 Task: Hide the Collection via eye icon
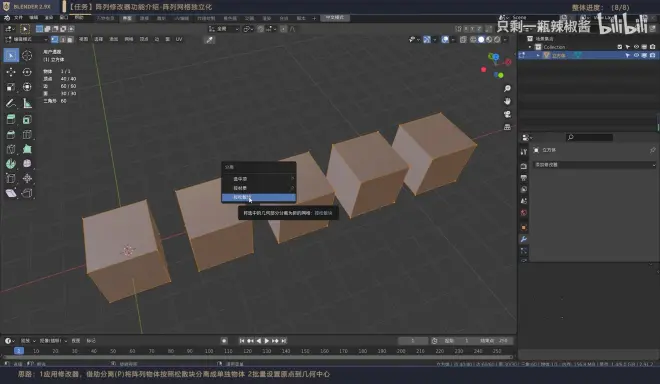click(x=636, y=47)
